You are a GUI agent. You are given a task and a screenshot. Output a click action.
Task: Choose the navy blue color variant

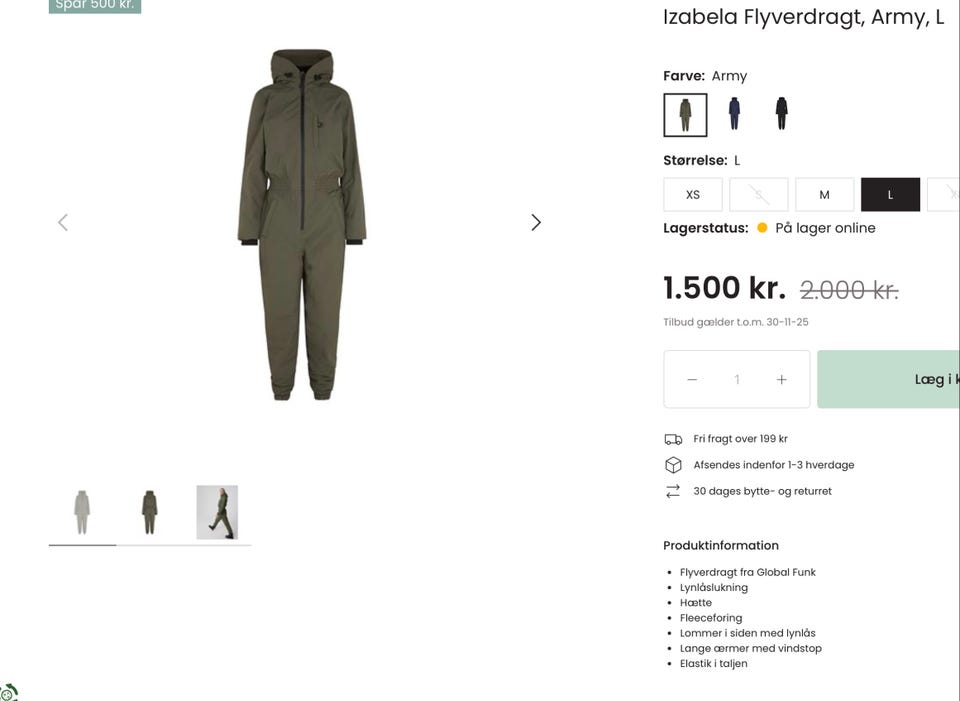(x=734, y=114)
